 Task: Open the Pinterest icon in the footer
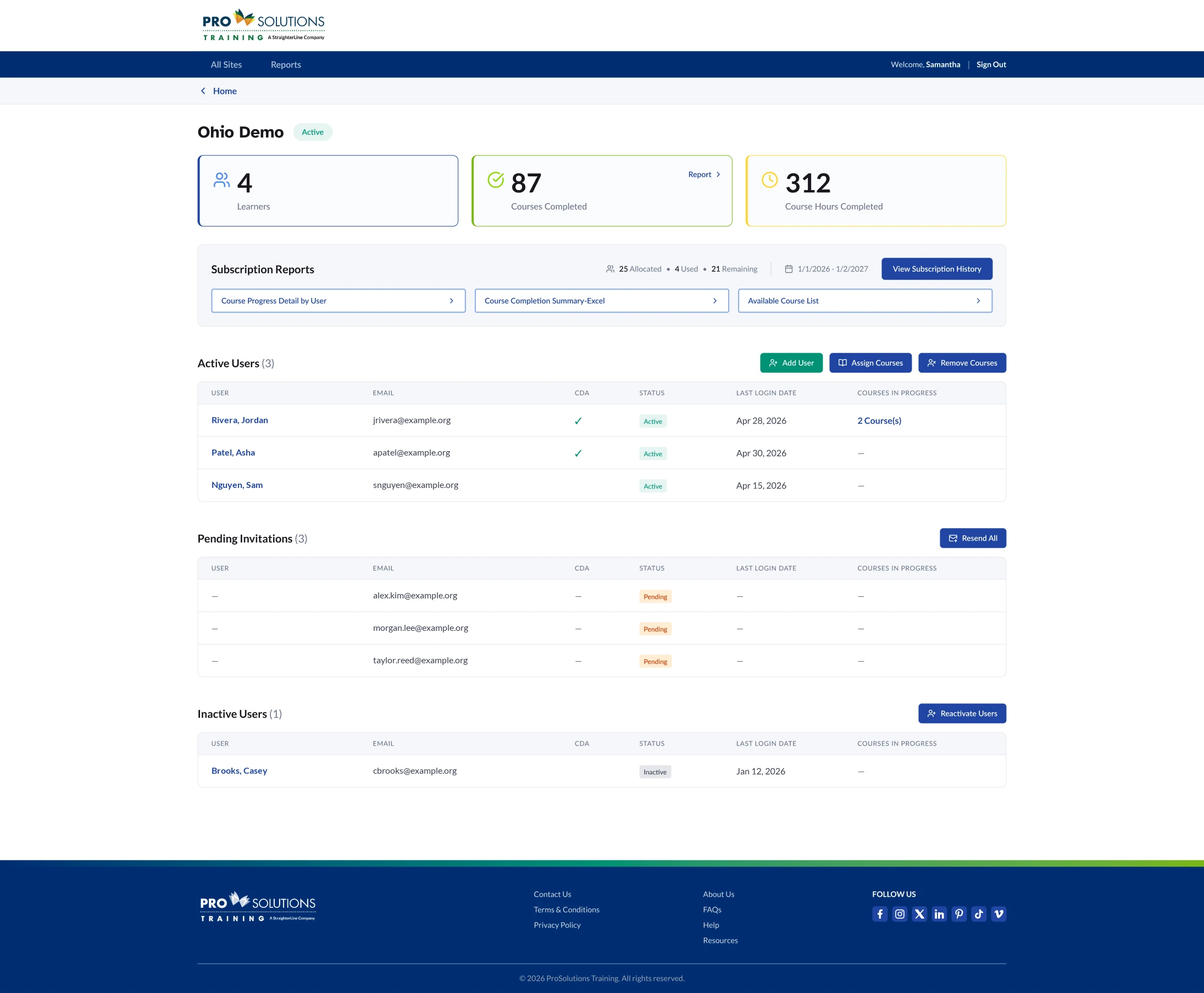959,914
